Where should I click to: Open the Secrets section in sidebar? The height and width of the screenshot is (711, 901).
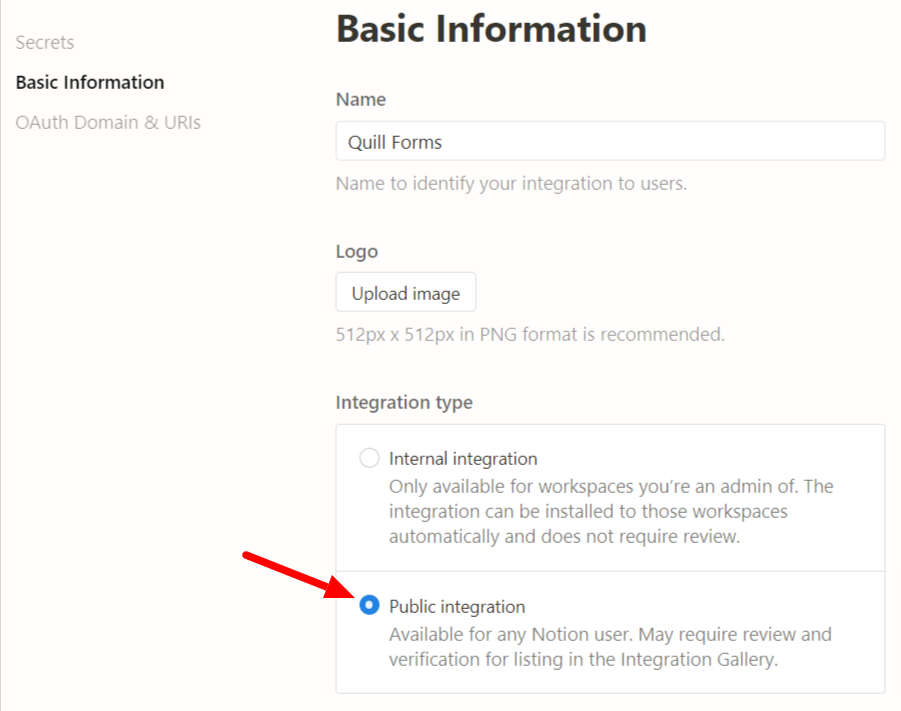pyautogui.click(x=45, y=43)
